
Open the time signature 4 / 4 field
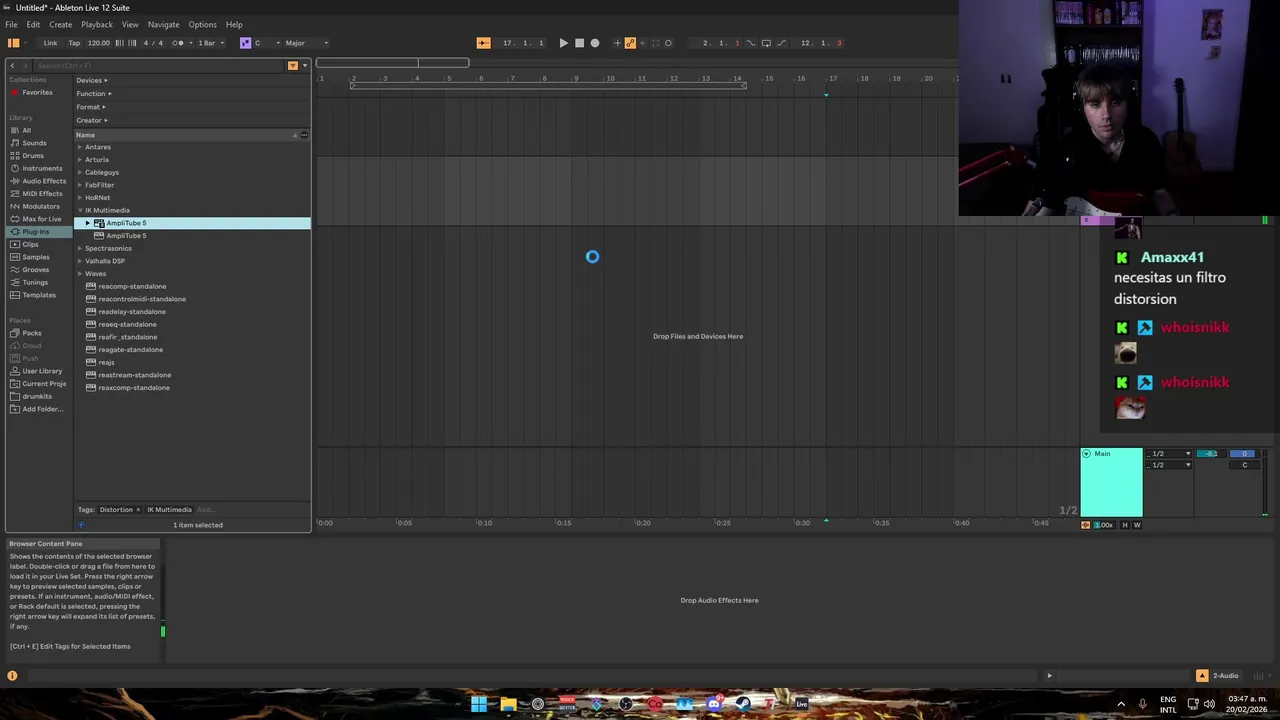click(153, 43)
